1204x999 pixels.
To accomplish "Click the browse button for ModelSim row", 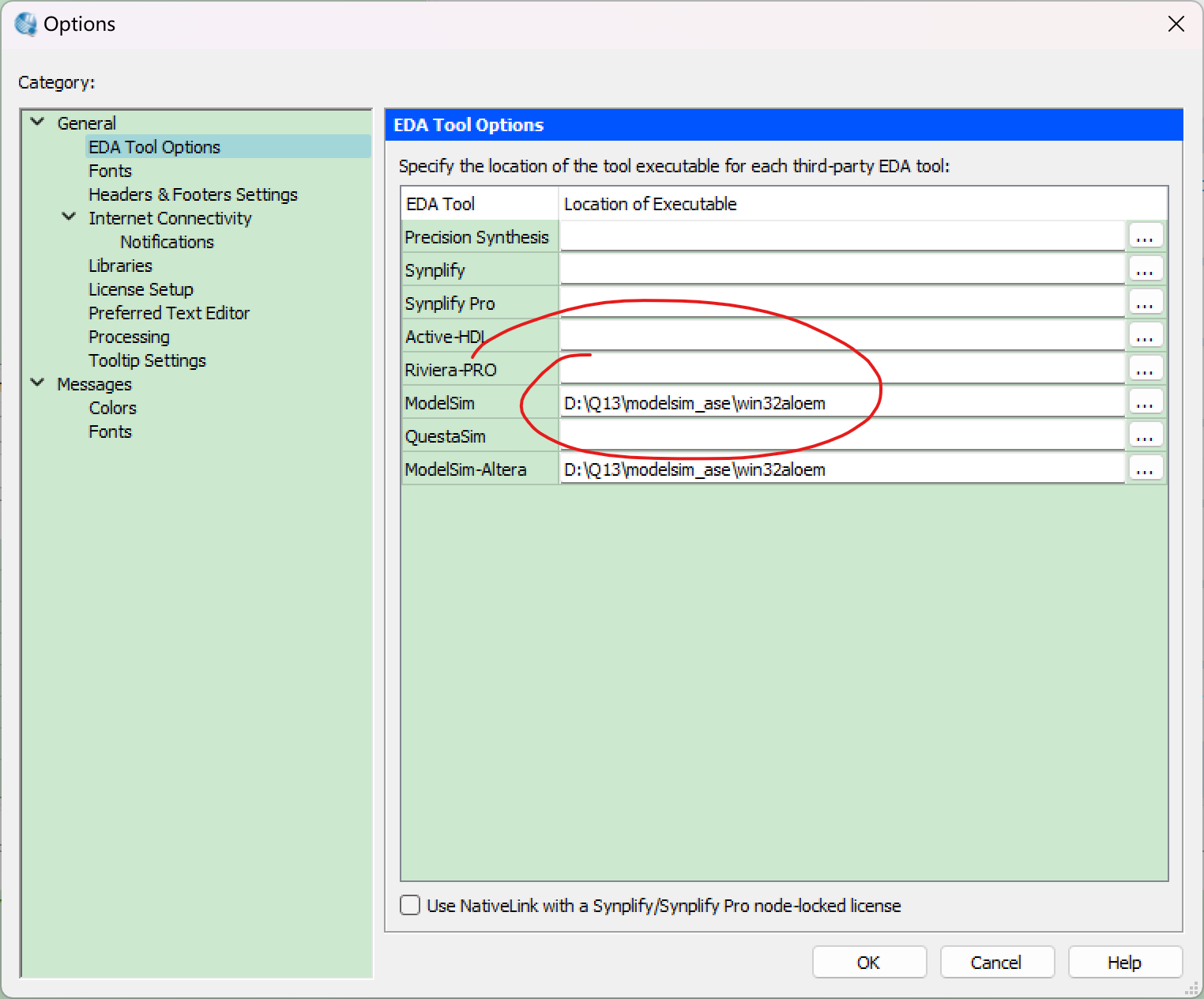I will point(1145,402).
